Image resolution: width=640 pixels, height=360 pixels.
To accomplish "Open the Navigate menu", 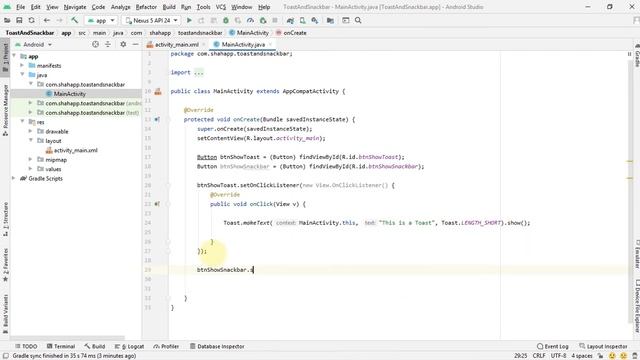I will (75, 7).
